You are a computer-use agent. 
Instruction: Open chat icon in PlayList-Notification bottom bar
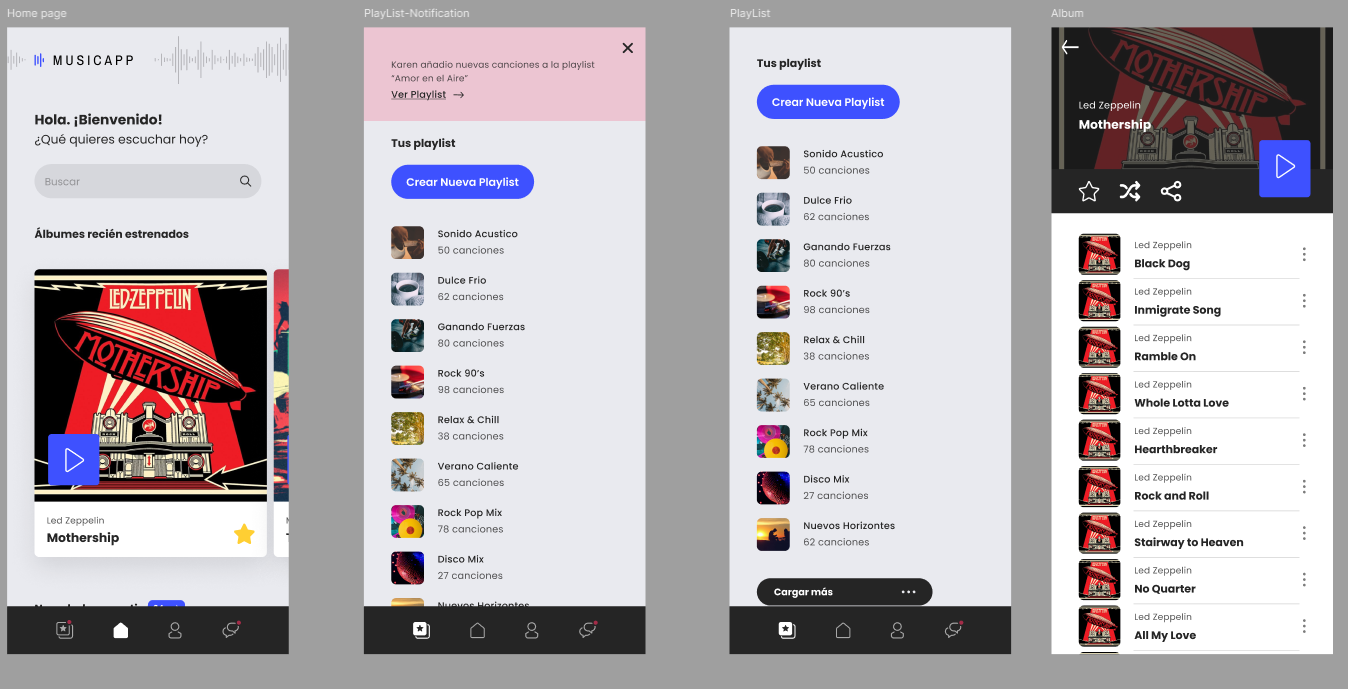588,630
